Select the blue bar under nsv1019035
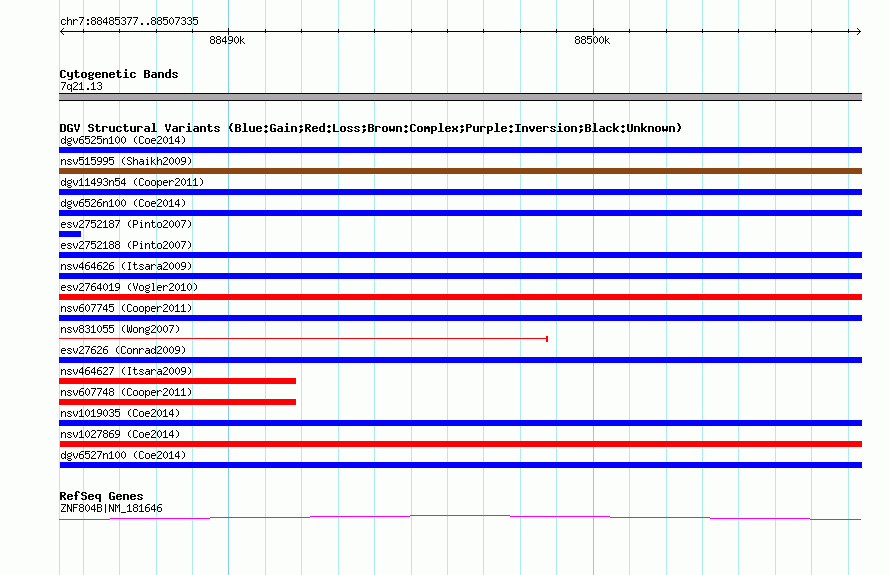890x575 pixels. click(x=460, y=423)
